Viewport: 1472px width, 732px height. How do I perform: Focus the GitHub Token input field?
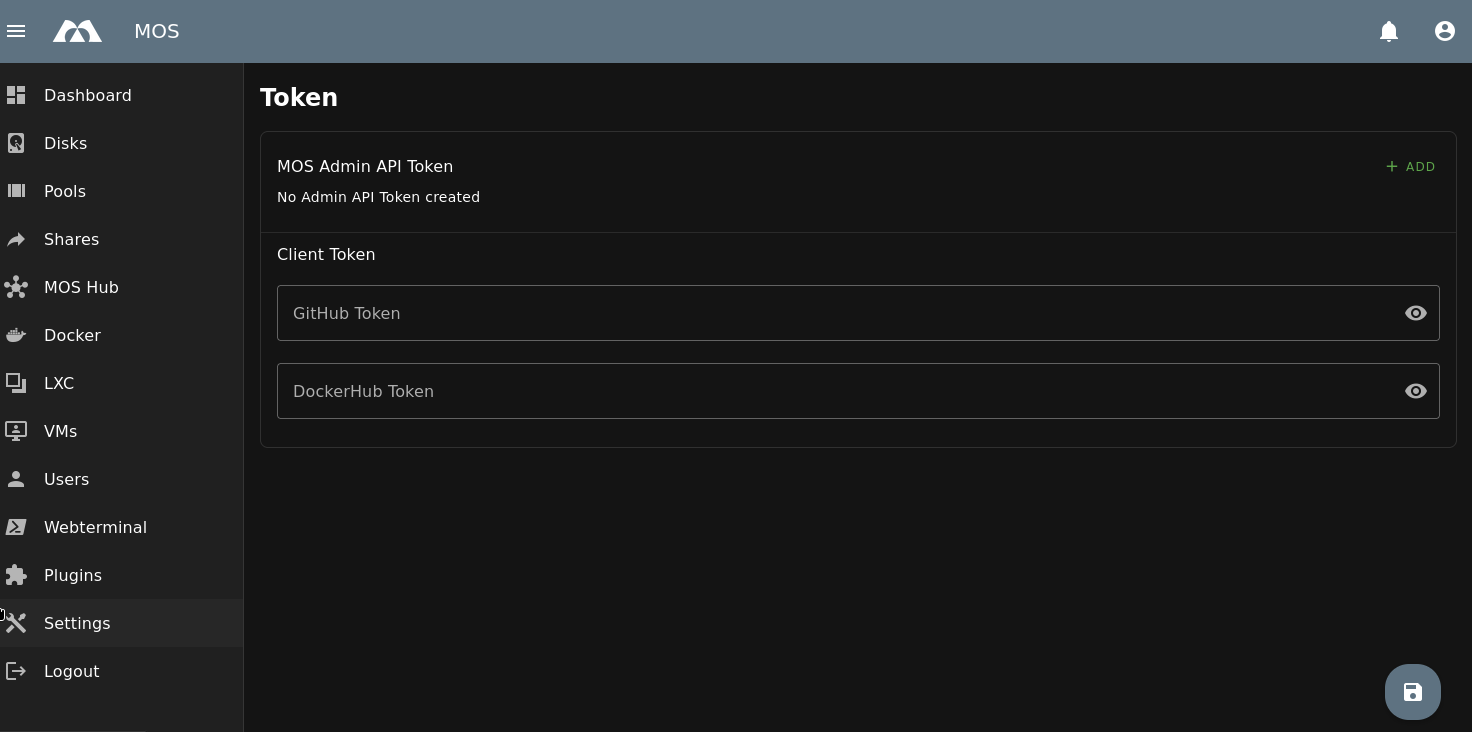(x=830, y=313)
